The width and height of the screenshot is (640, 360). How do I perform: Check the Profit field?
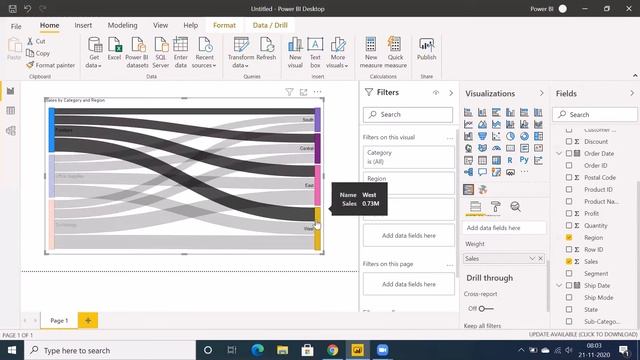point(569,213)
